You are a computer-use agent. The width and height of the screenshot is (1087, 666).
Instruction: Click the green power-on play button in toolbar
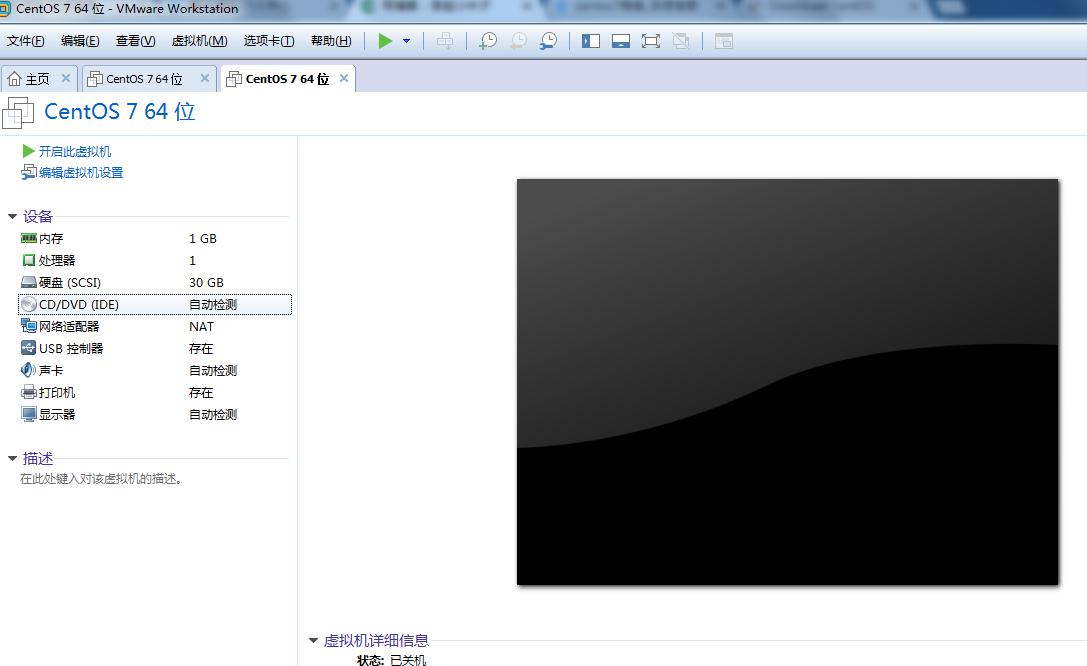(385, 41)
